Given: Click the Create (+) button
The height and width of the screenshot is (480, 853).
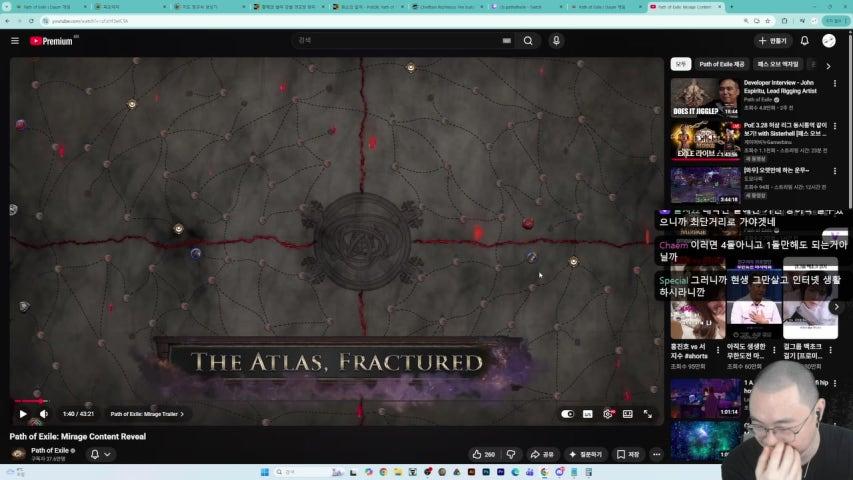Looking at the screenshot, I should [x=772, y=41].
